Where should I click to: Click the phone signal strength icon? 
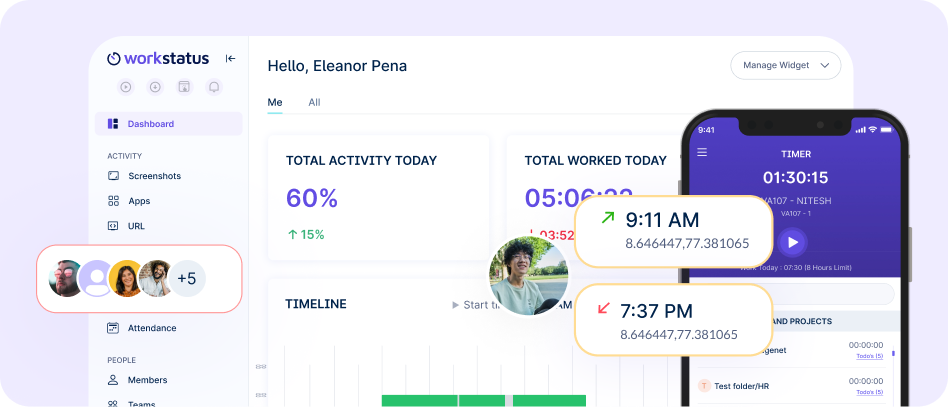tap(860, 129)
